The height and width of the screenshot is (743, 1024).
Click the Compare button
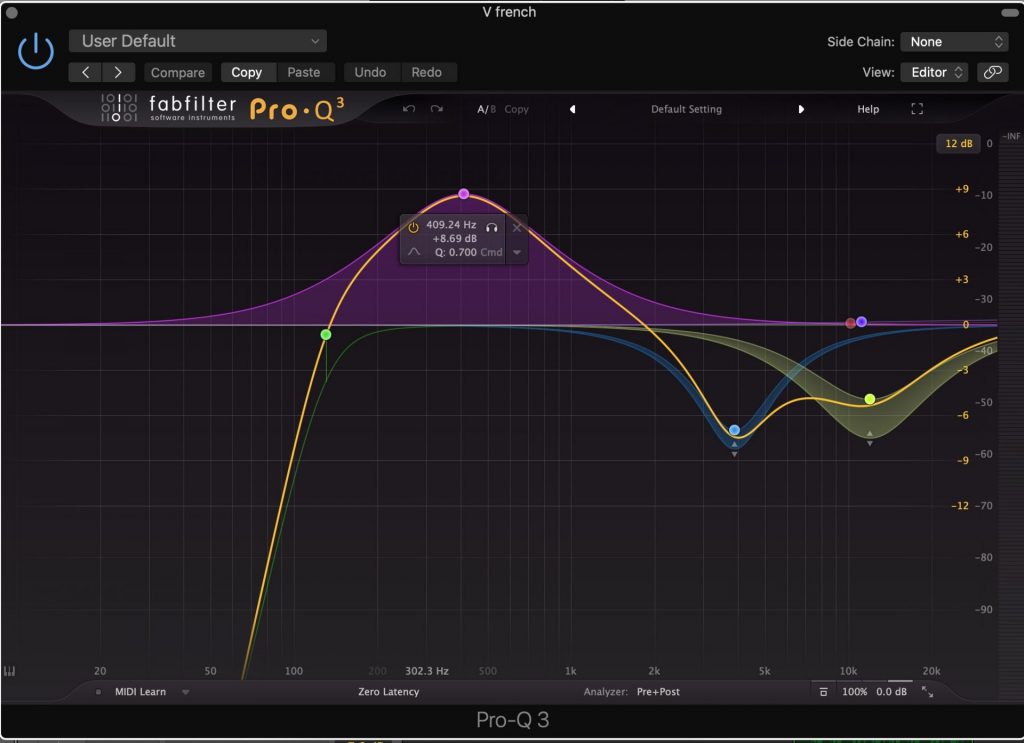pyautogui.click(x=178, y=72)
